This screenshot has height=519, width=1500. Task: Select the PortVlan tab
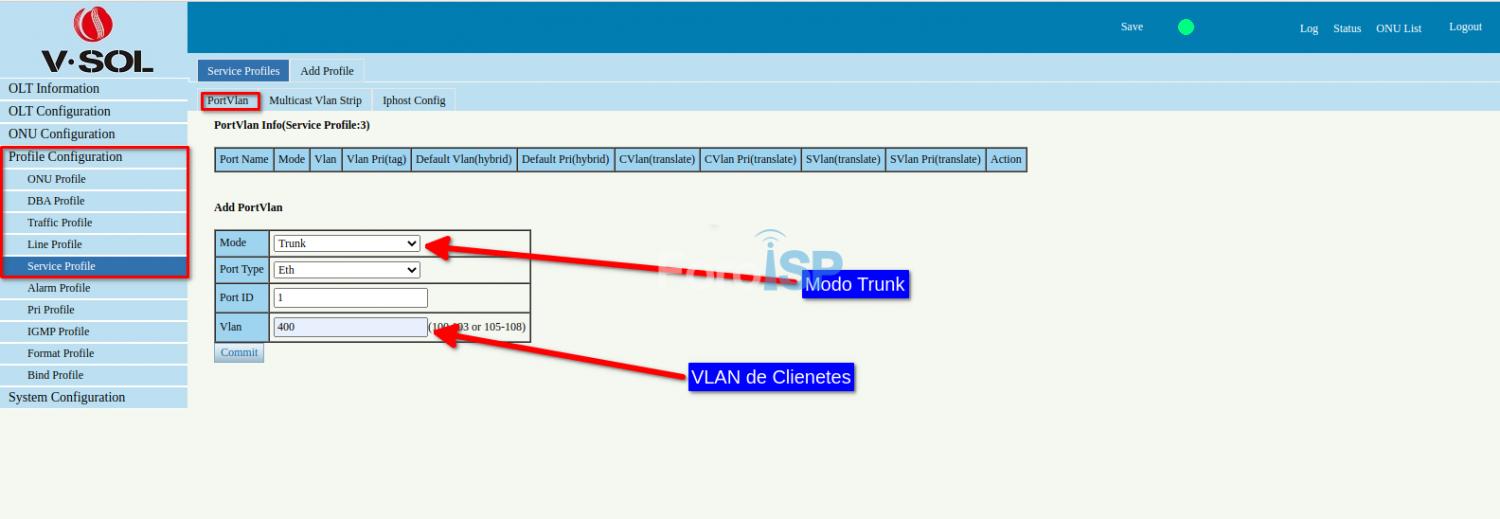228,100
